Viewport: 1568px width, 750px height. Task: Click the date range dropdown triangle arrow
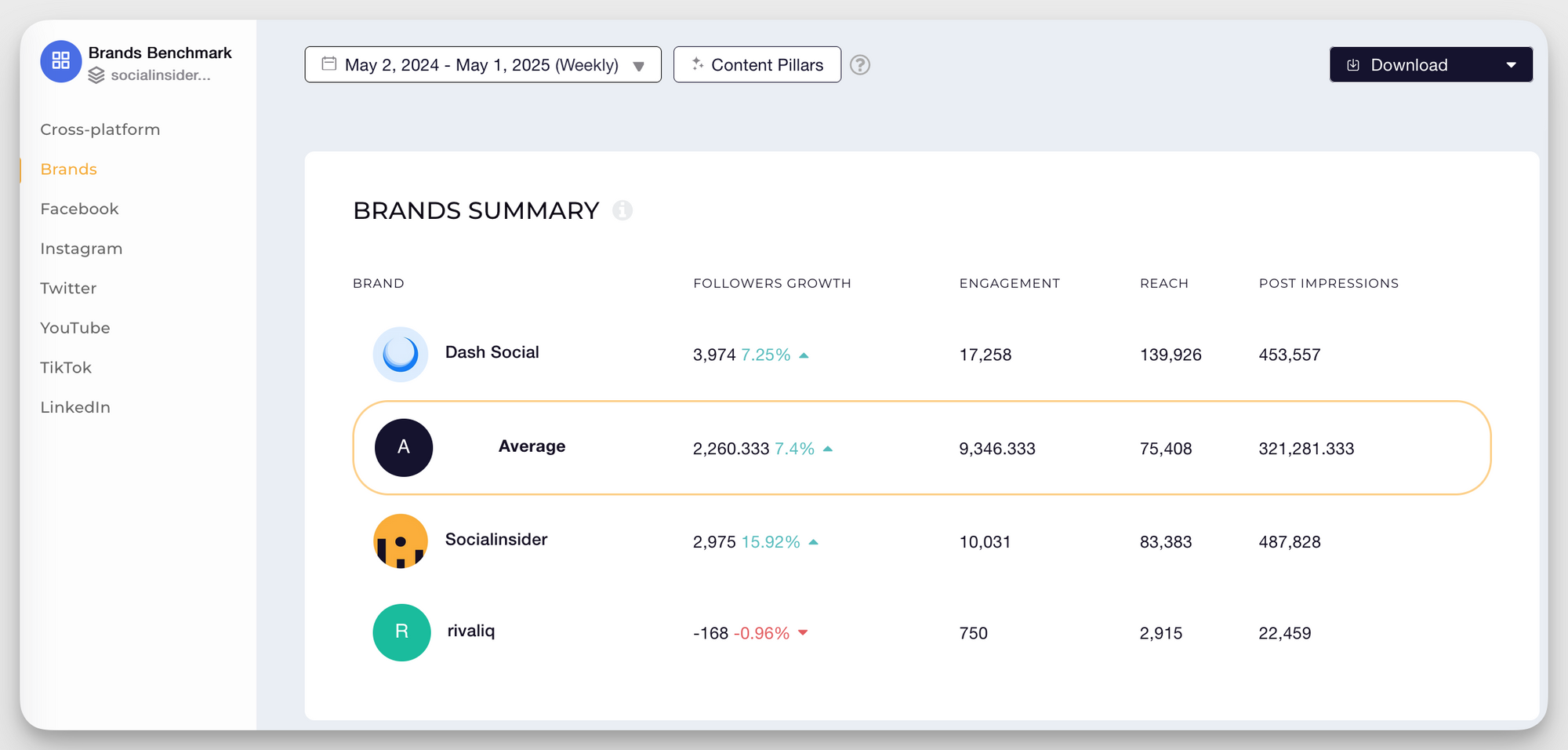[639, 67]
